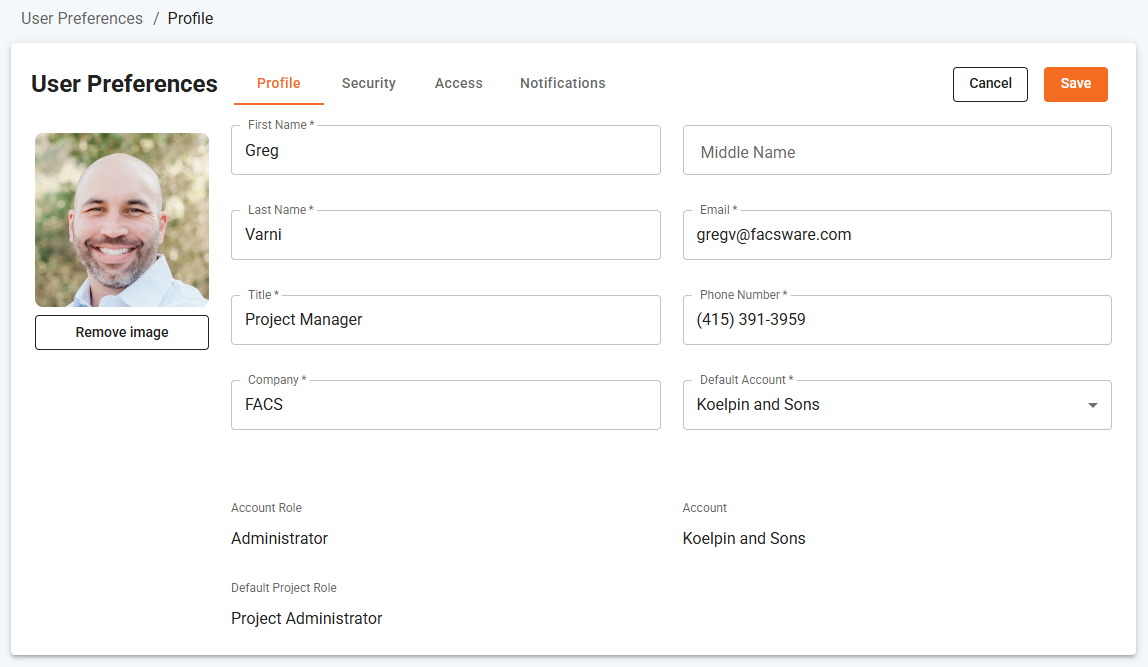Viewport: 1148px width, 667px height.
Task: Focus the Title input field
Action: tap(446, 320)
